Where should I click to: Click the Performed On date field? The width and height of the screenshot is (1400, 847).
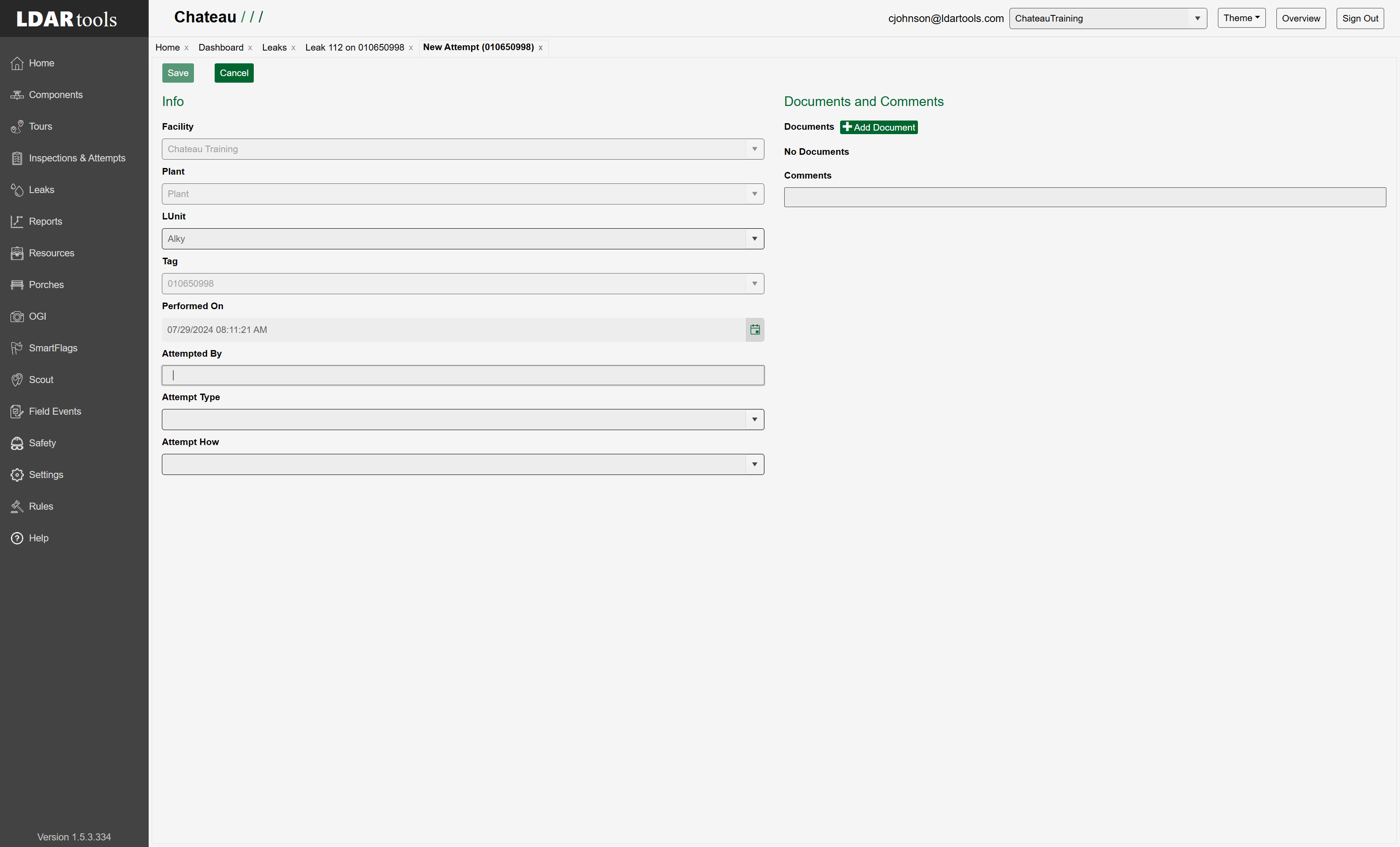(453, 330)
